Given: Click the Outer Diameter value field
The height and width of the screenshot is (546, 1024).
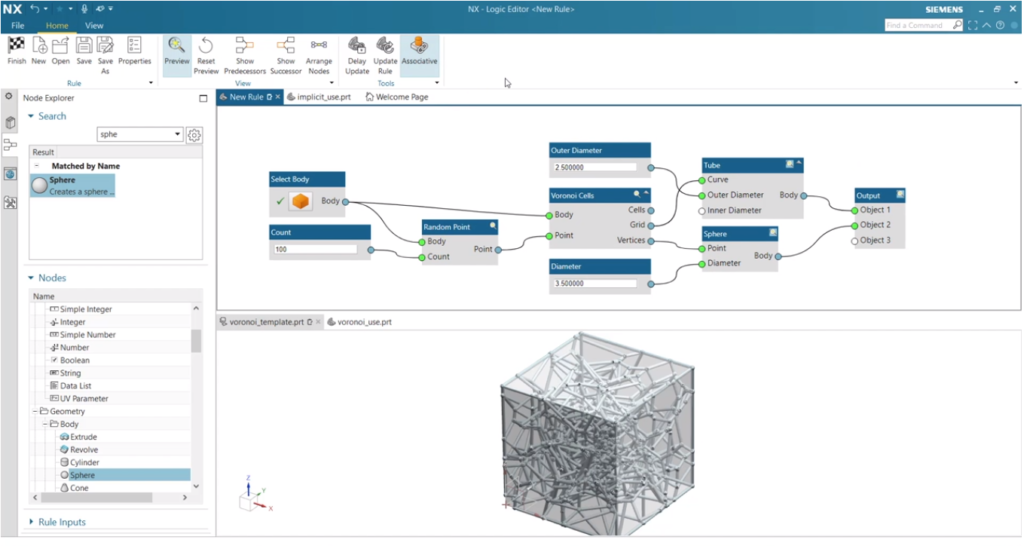Looking at the screenshot, I should pyautogui.click(x=594, y=168).
